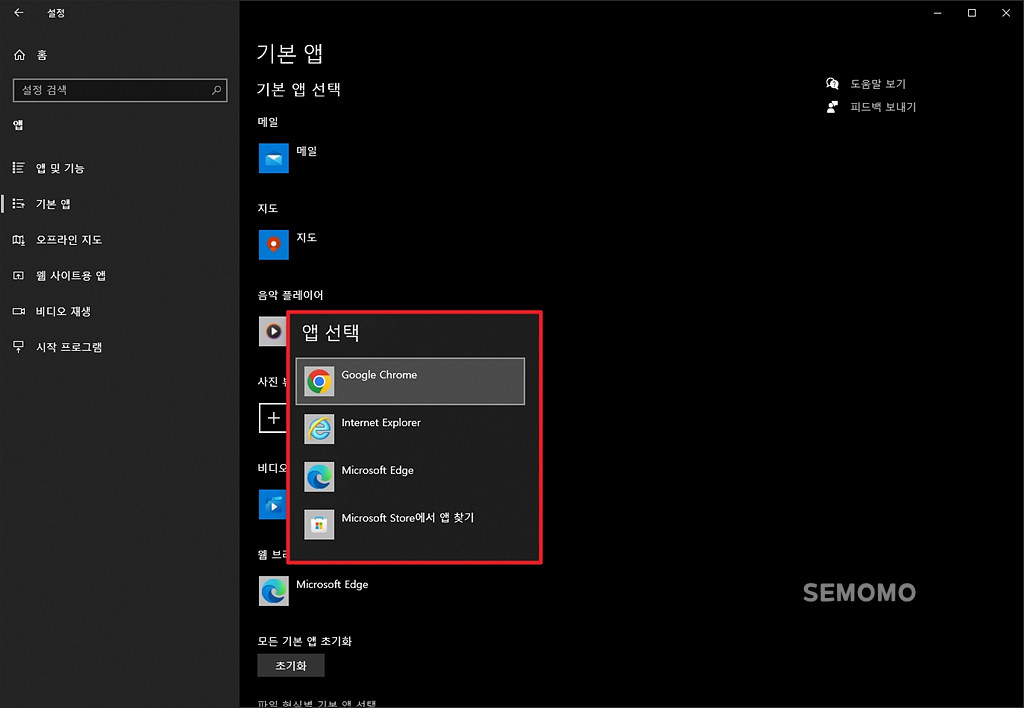Click the Microsoft Store icon
1024x708 pixels.
pos(319,524)
